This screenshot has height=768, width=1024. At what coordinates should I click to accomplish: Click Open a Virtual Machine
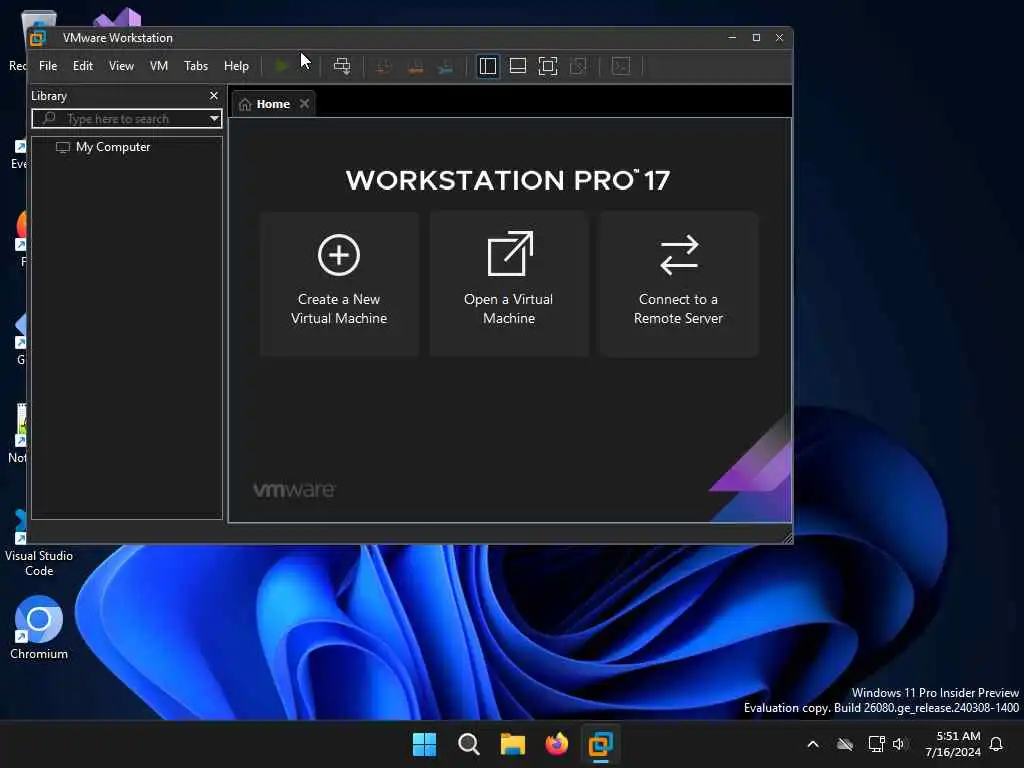509,283
